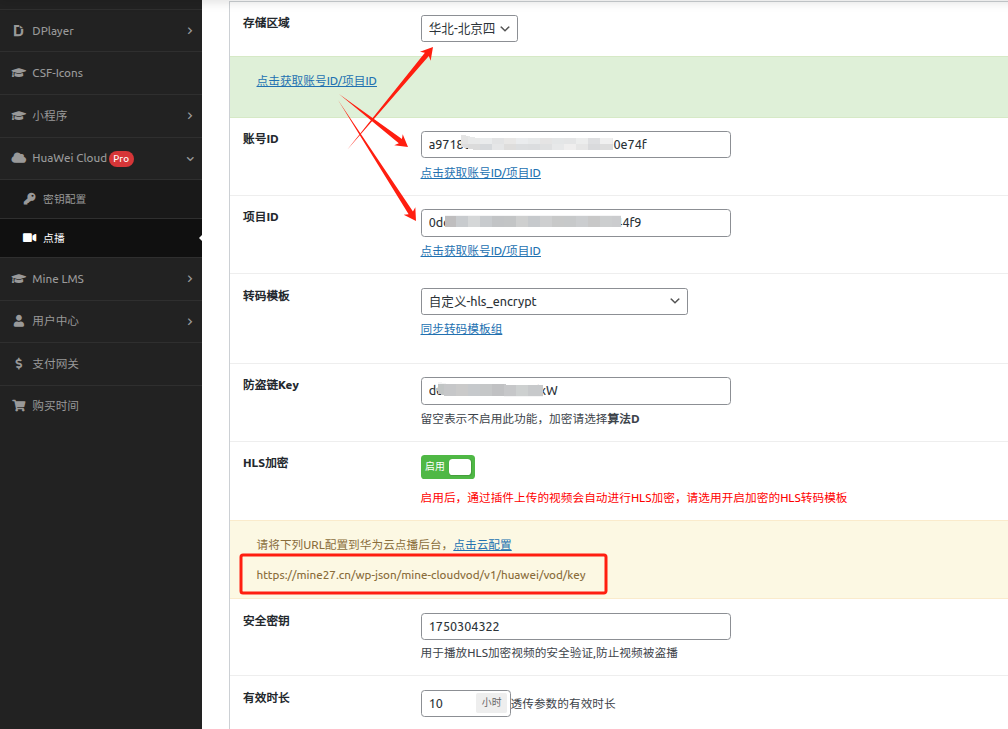Viewport: 1008px width, 729px height.
Task: Click the DPlayer icon in the sidebar
Action: 18,30
